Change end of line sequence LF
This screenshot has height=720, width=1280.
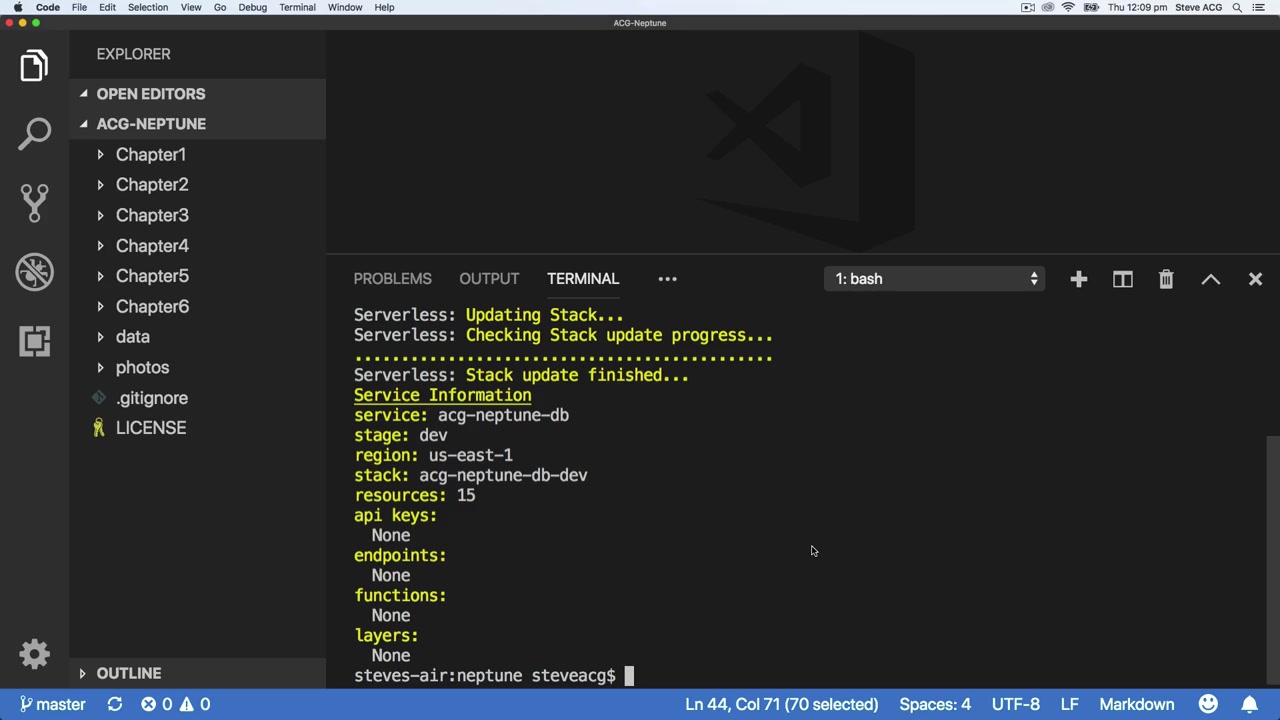(x=1069, y=704)
